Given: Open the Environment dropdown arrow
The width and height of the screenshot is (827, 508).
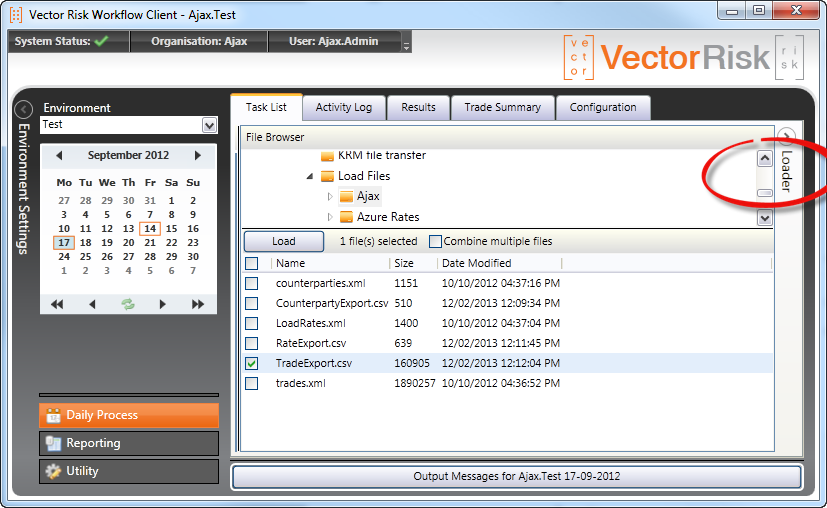Looking at the screenshot, I should (x=209, y=126).
